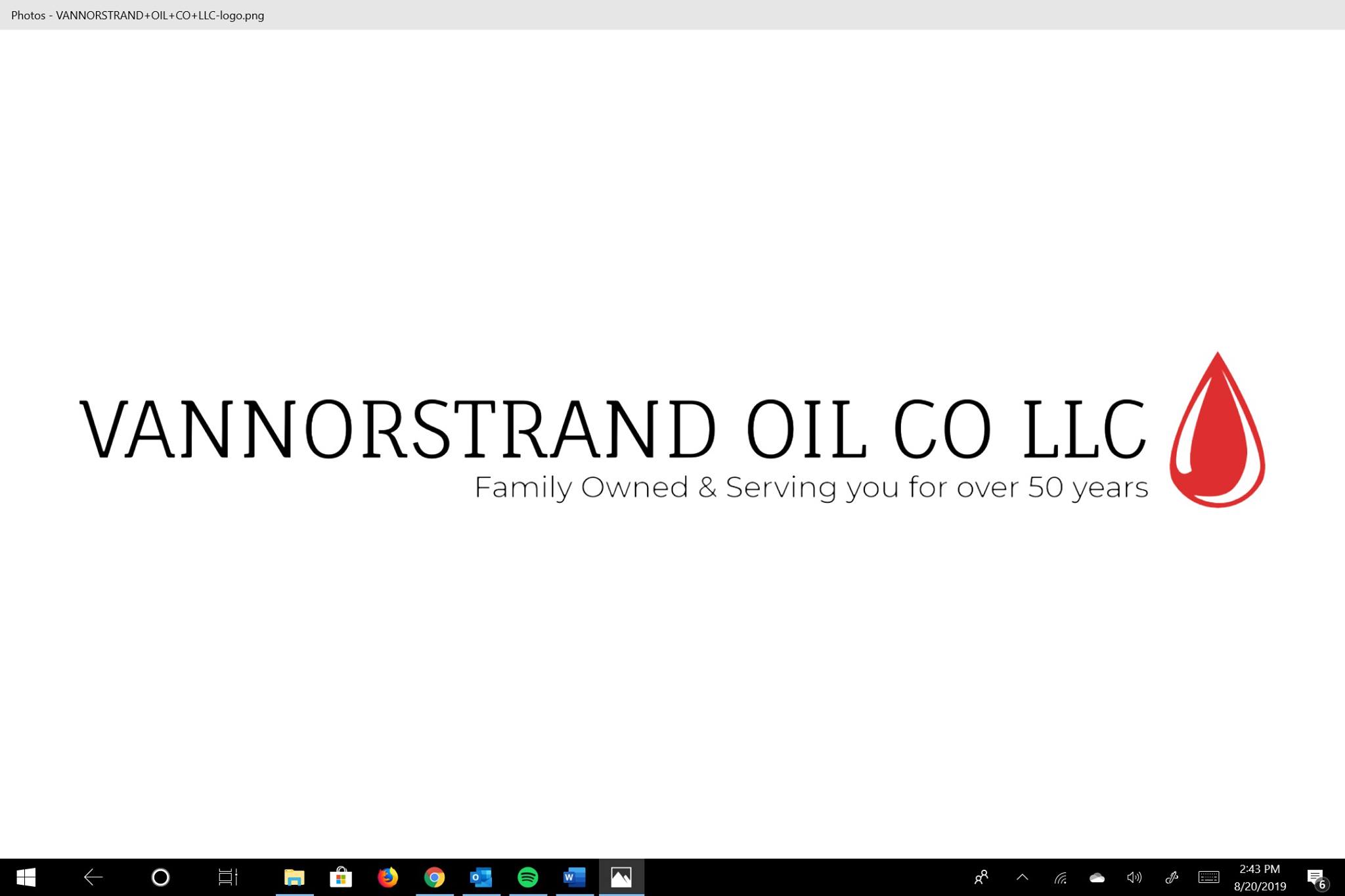Click the Photos app taskbar icon
This screenshot has width=1345, height=896.
tap(621, 877)
